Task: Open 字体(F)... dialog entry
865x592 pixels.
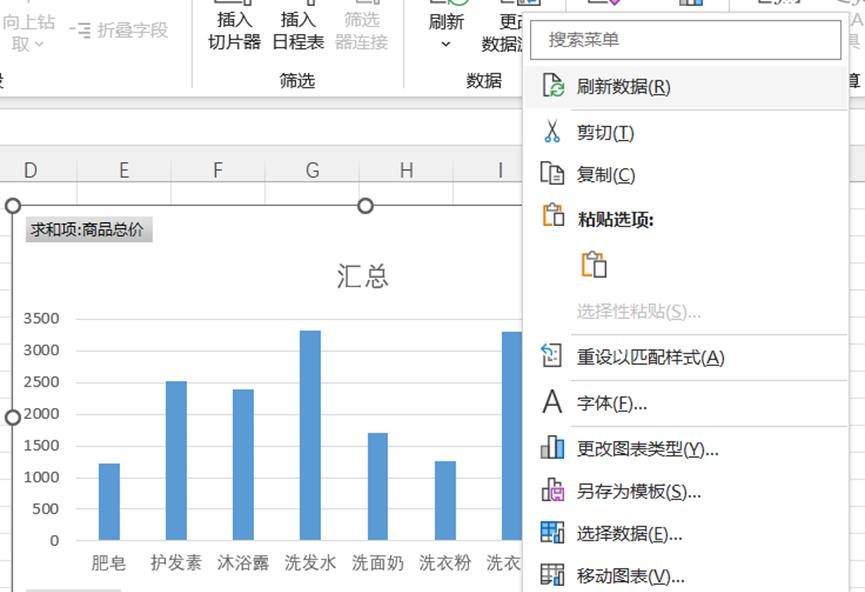Action: click(685, 403)
